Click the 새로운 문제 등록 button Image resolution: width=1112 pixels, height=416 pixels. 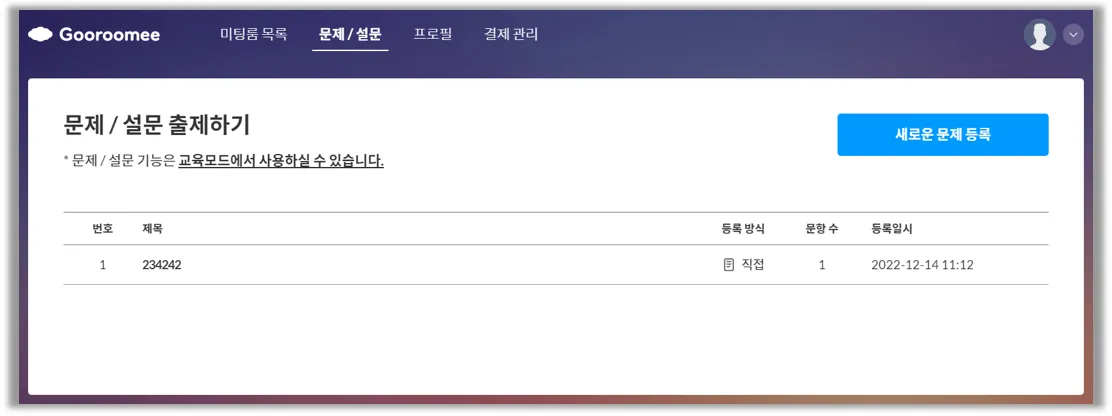coord(943,135)
